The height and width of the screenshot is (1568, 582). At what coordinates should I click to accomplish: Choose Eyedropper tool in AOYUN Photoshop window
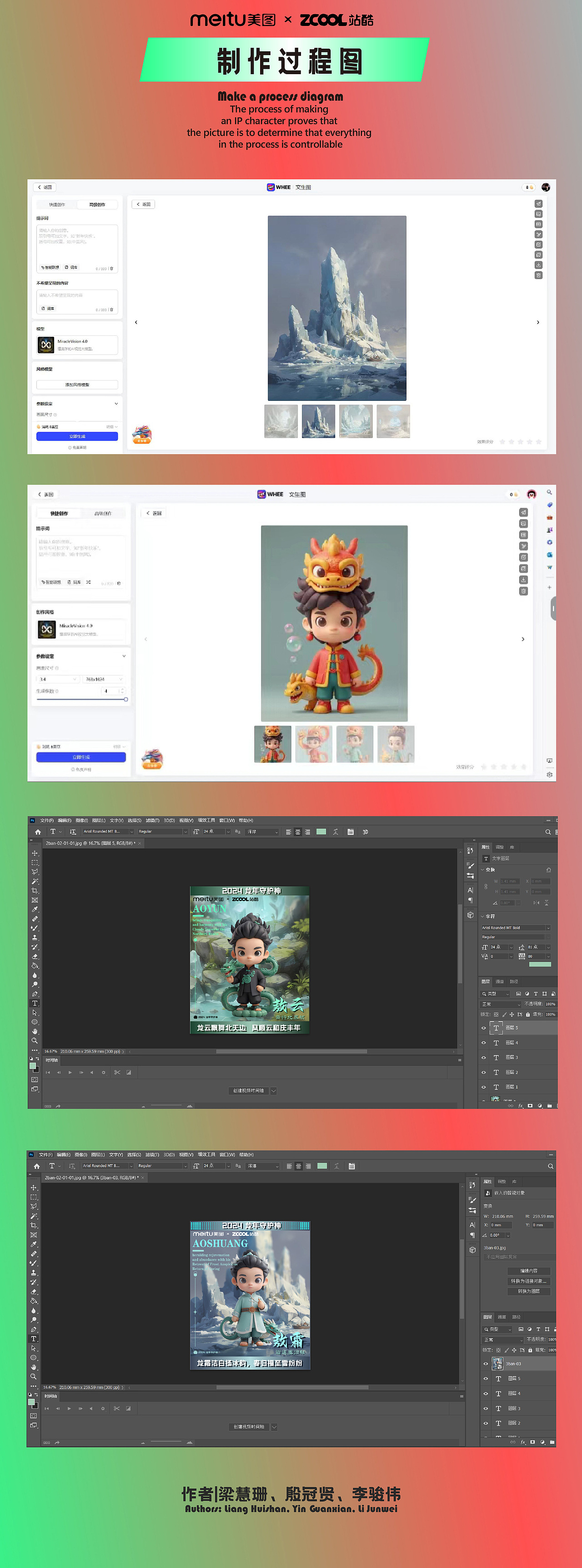point(35,910)
